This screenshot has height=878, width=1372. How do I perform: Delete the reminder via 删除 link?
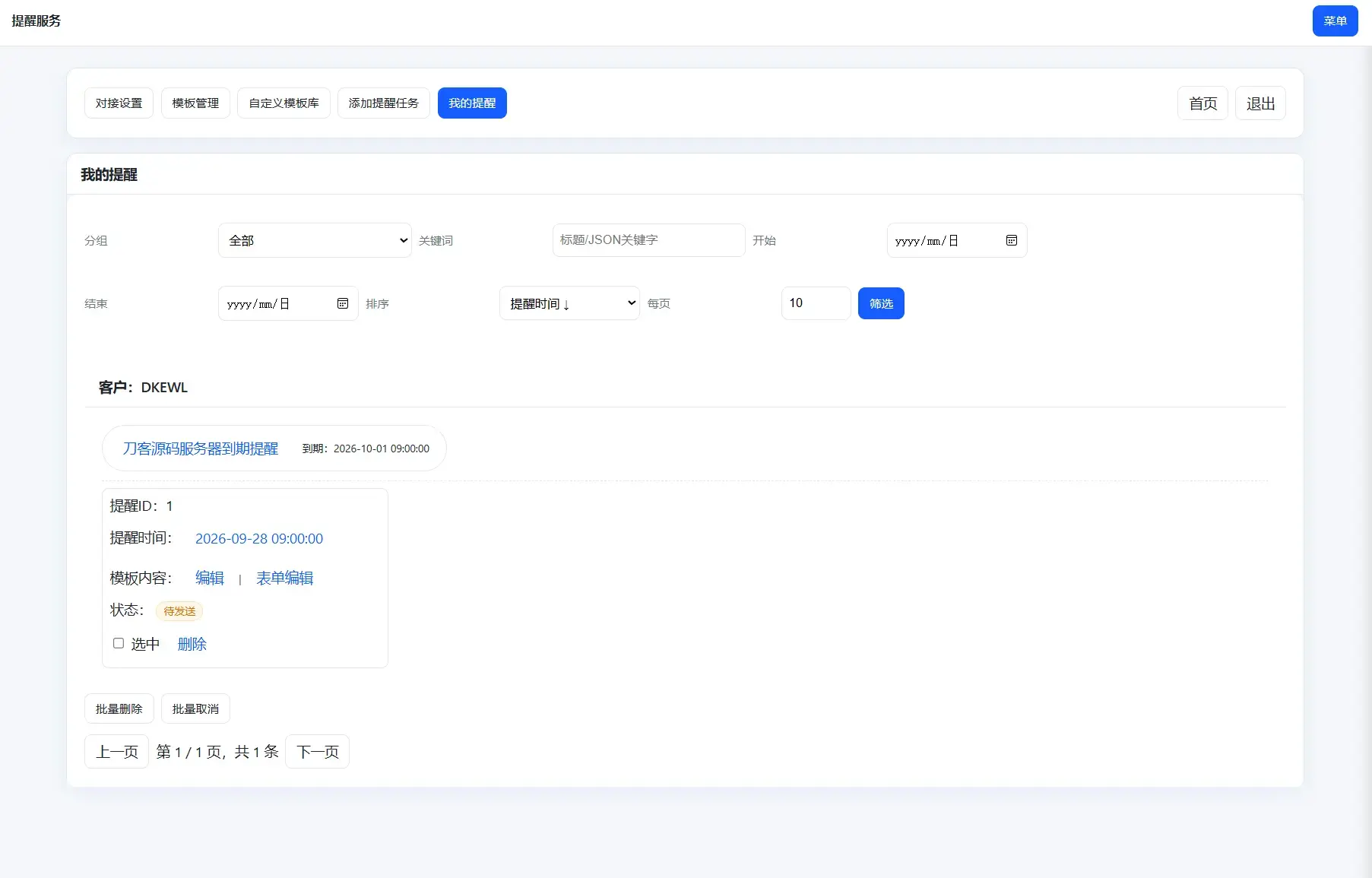coord(192,645)
